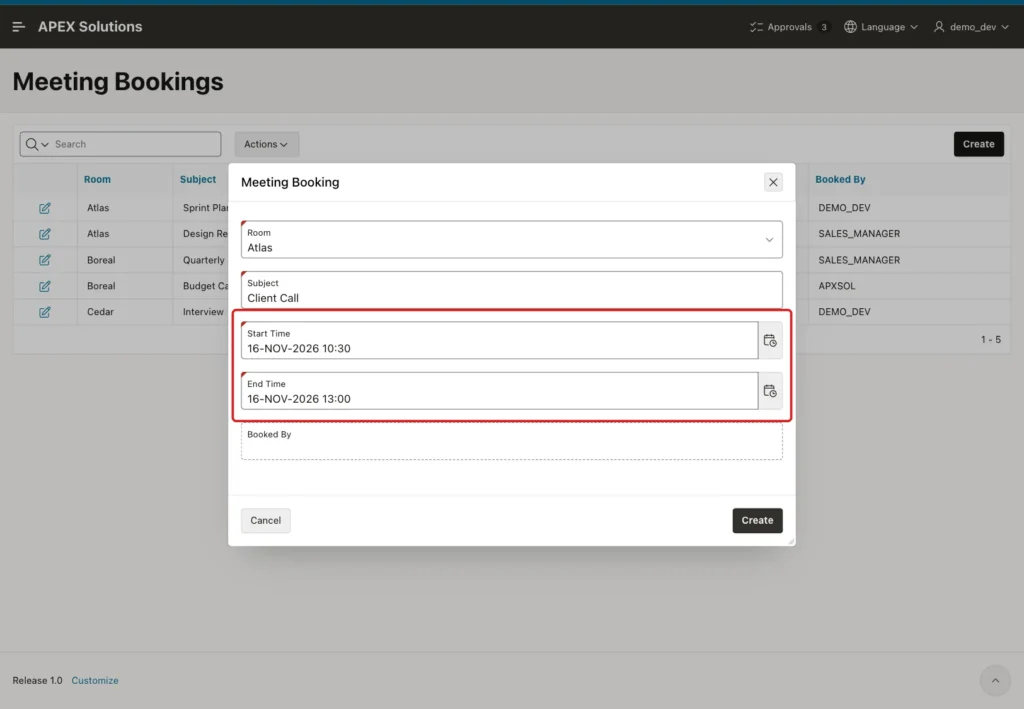Open the Room select list
Screen dimensions: 1024x709
point(511,240)
